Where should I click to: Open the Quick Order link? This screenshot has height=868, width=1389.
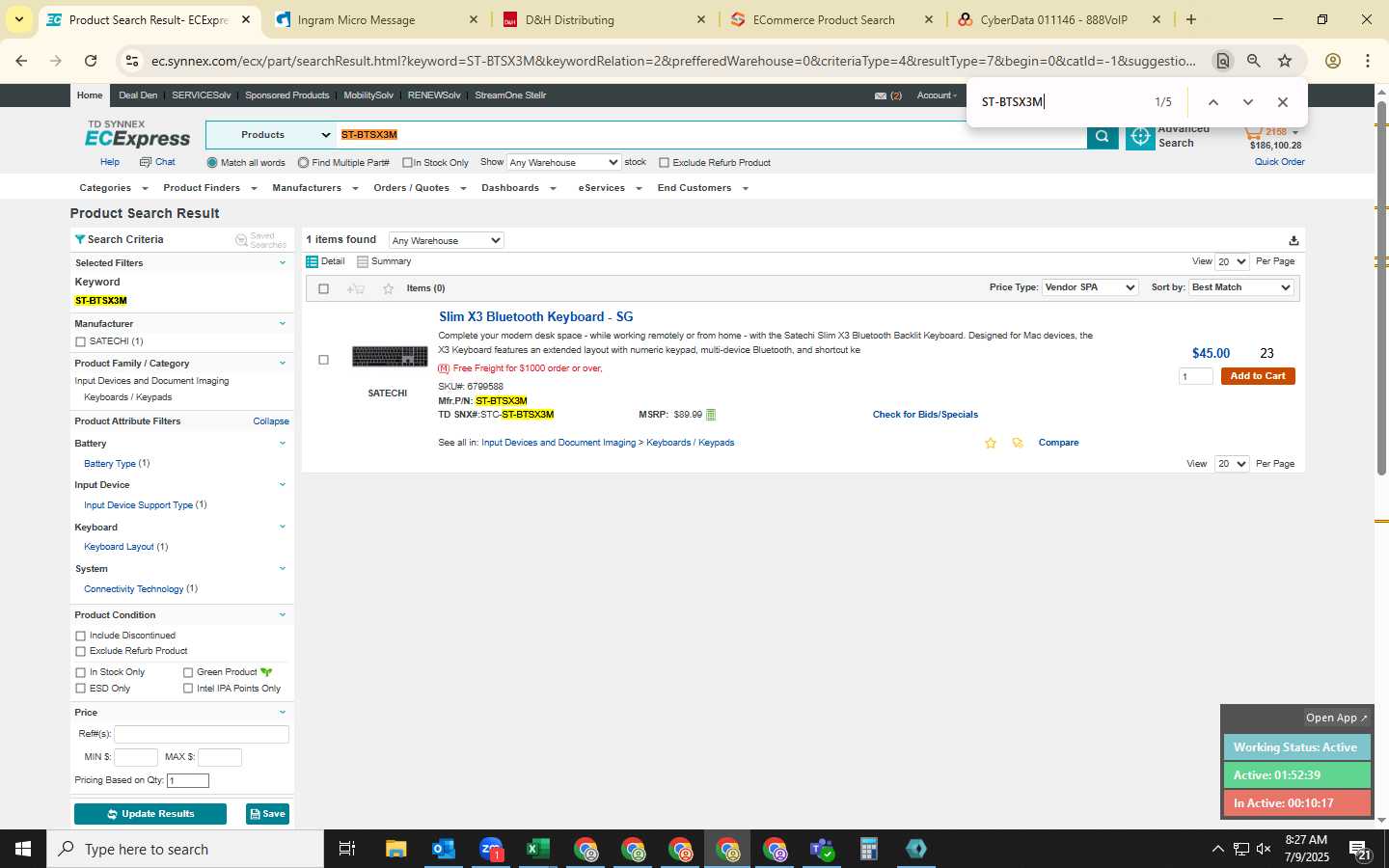pos(1279,162)
